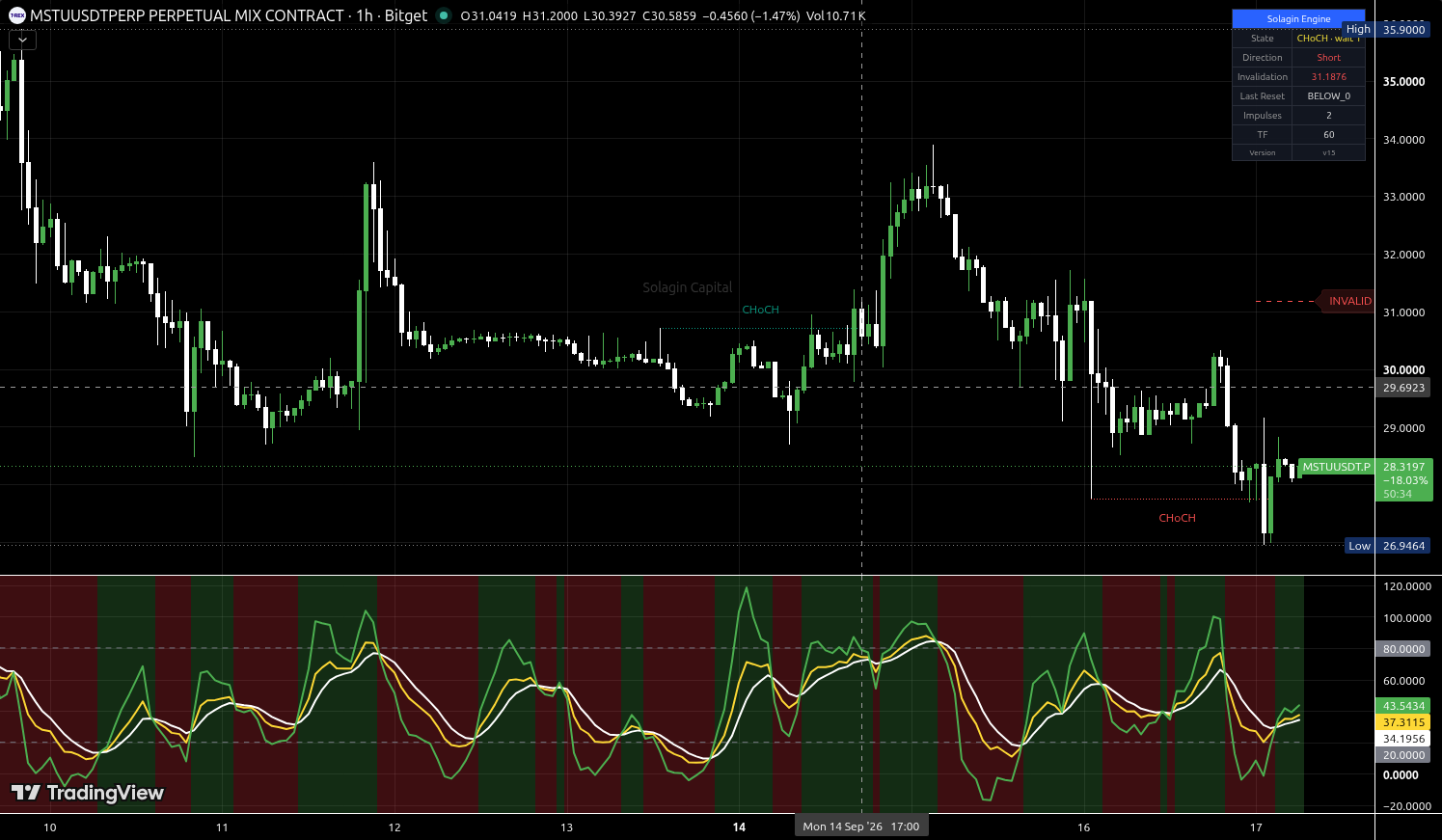Click the green CHoCH chart label
This screenshot has height=840, width=1442.
pos(760,310)
